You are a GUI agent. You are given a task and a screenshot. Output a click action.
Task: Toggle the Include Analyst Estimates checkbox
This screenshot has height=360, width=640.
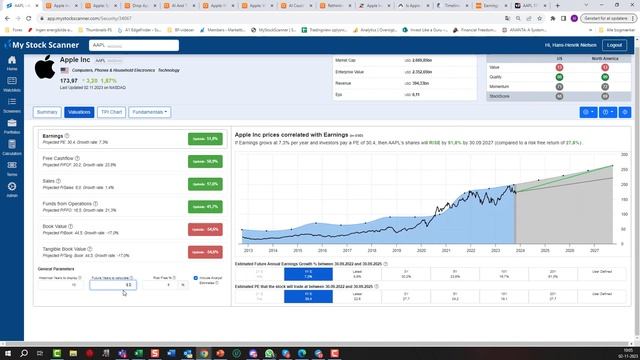[x=196, y=278]
